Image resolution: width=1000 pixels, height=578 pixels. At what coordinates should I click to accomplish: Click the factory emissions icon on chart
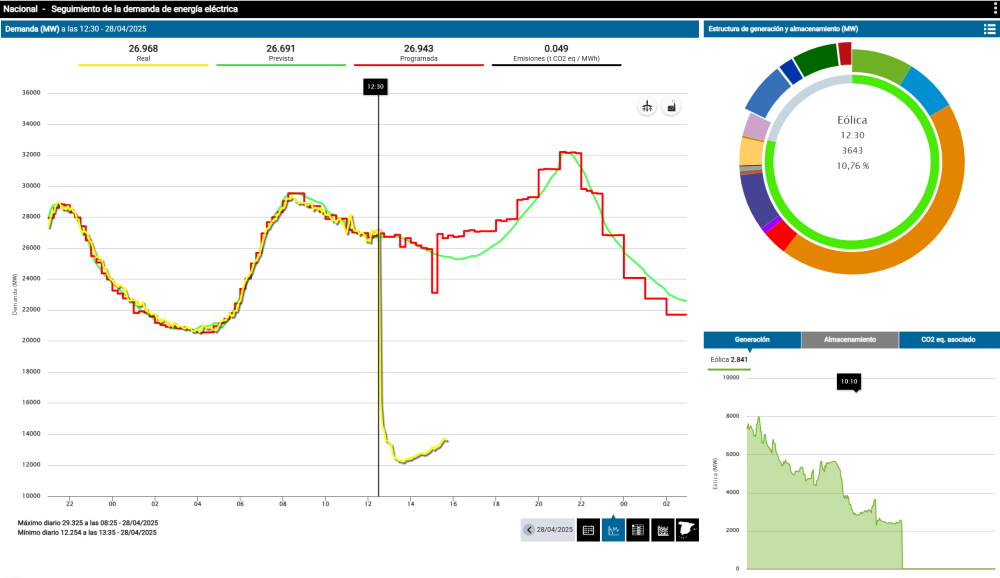[x=671, y=107]
